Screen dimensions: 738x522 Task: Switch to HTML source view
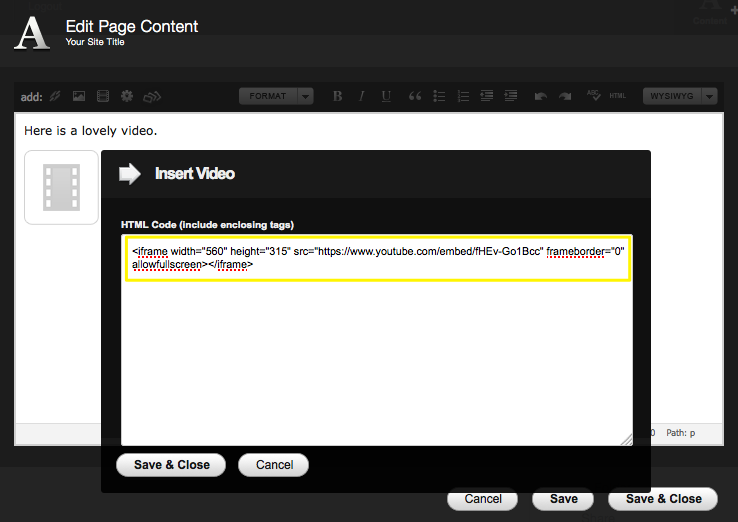(x=618, y=97)
